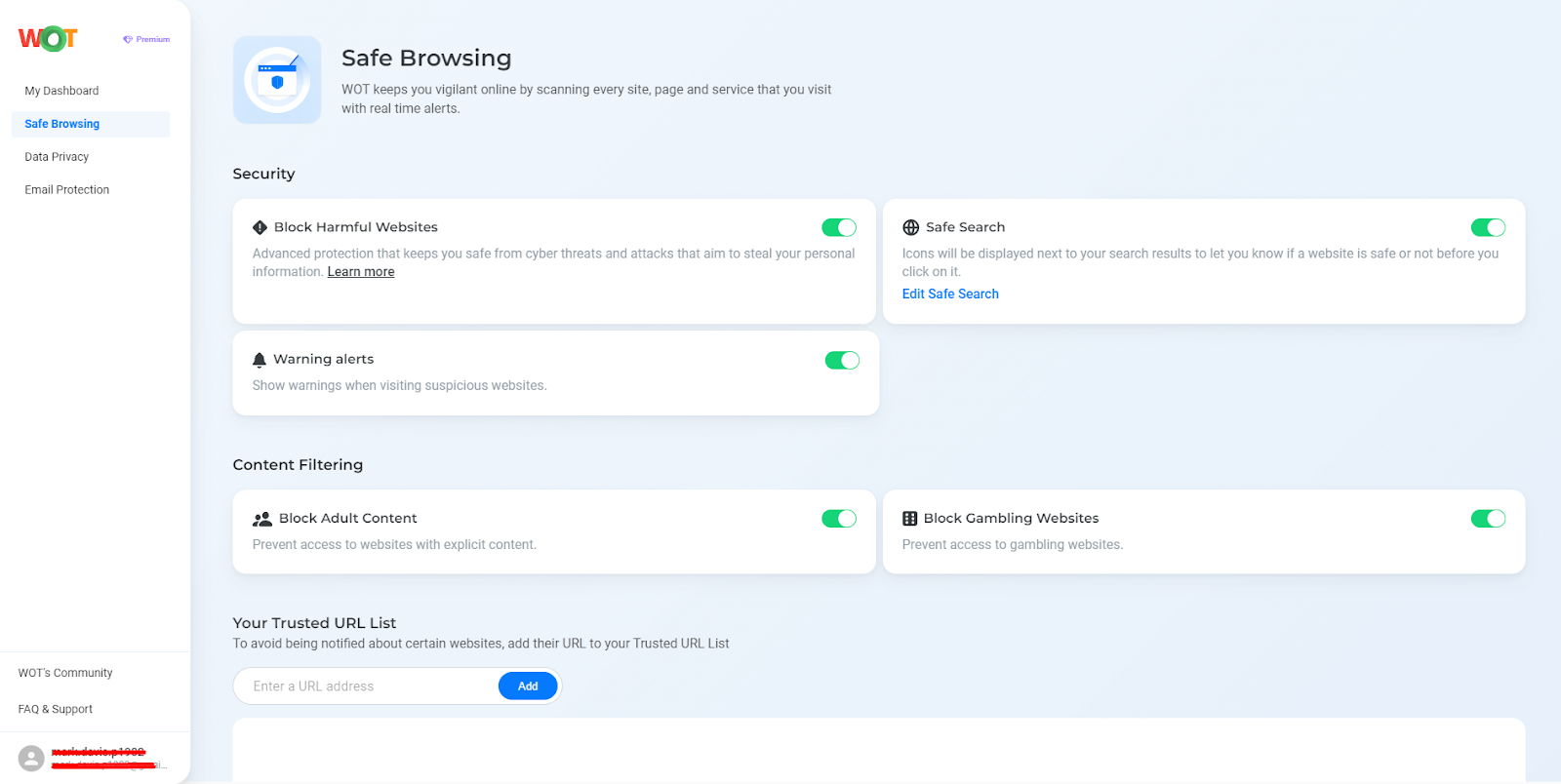Image resolution: width=1561 pixels, height=784 pixels.
Task: Click the Block Gambling Websites title
Action: (x=1012, y=519)
